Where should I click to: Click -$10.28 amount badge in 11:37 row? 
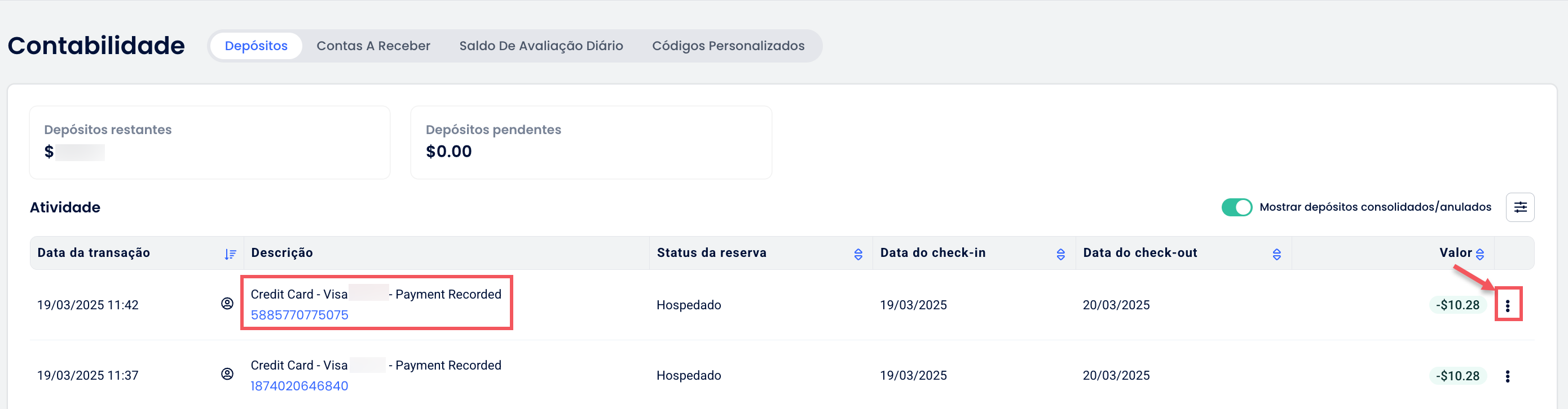1457,376
